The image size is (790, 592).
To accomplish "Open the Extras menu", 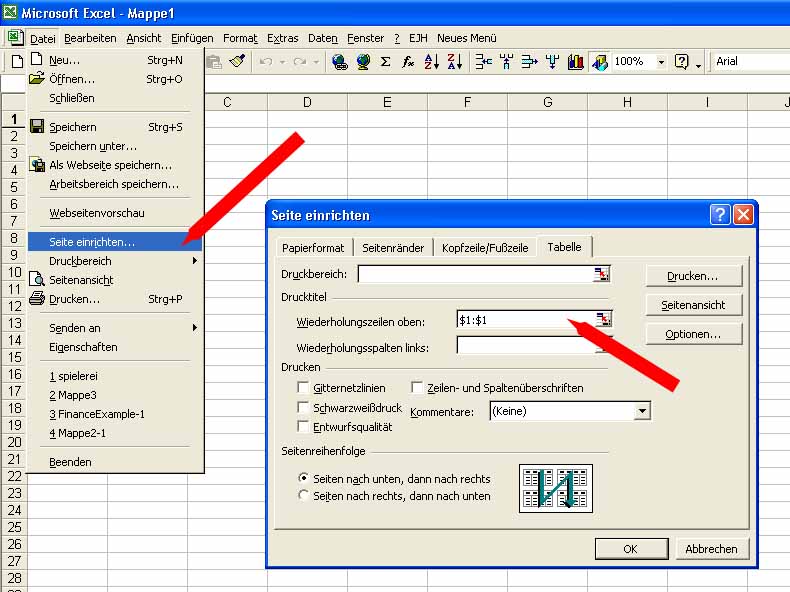I will pyautogui.click(x=282, y=38).
